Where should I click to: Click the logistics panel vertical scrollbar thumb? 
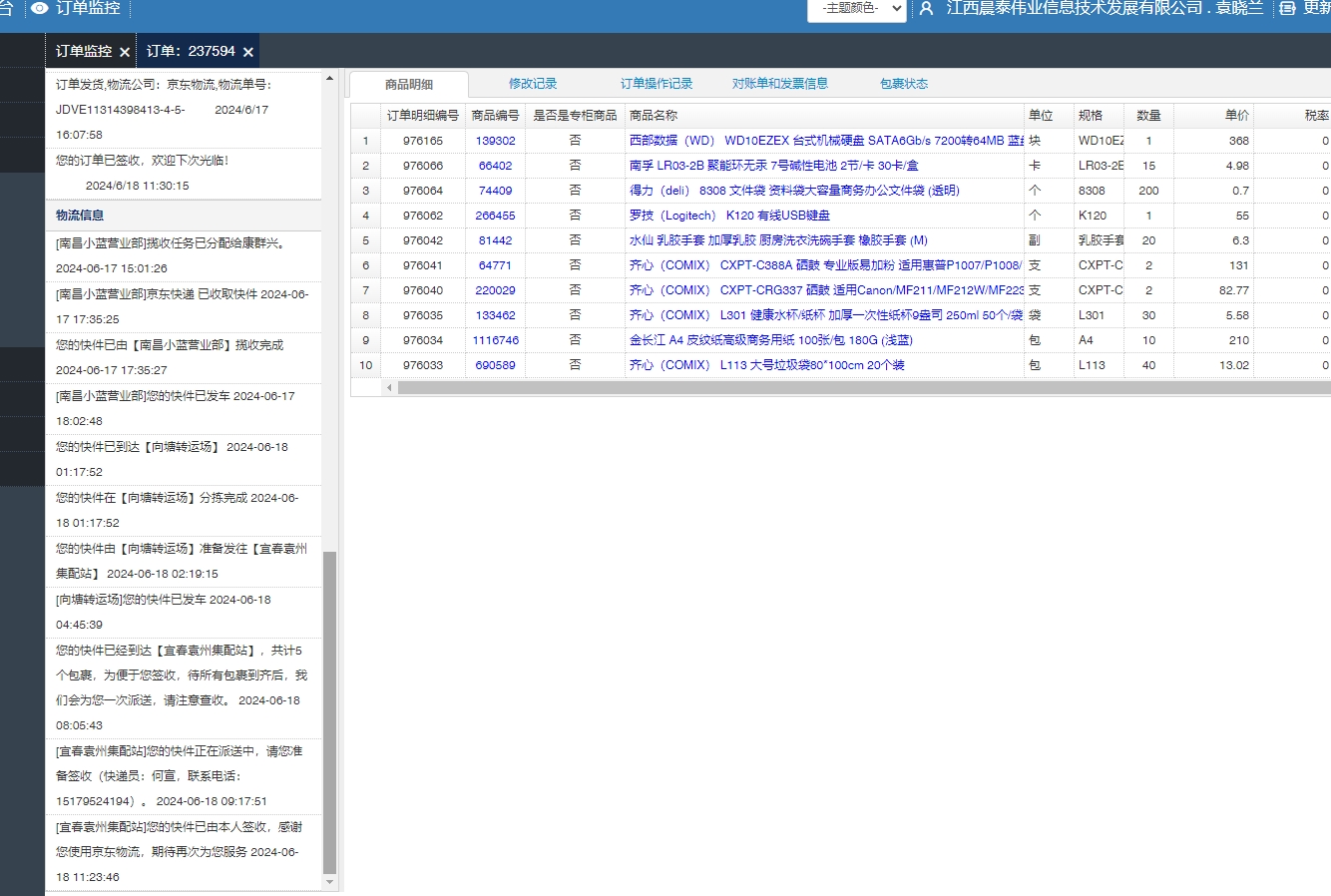click(x=330, y=712)
